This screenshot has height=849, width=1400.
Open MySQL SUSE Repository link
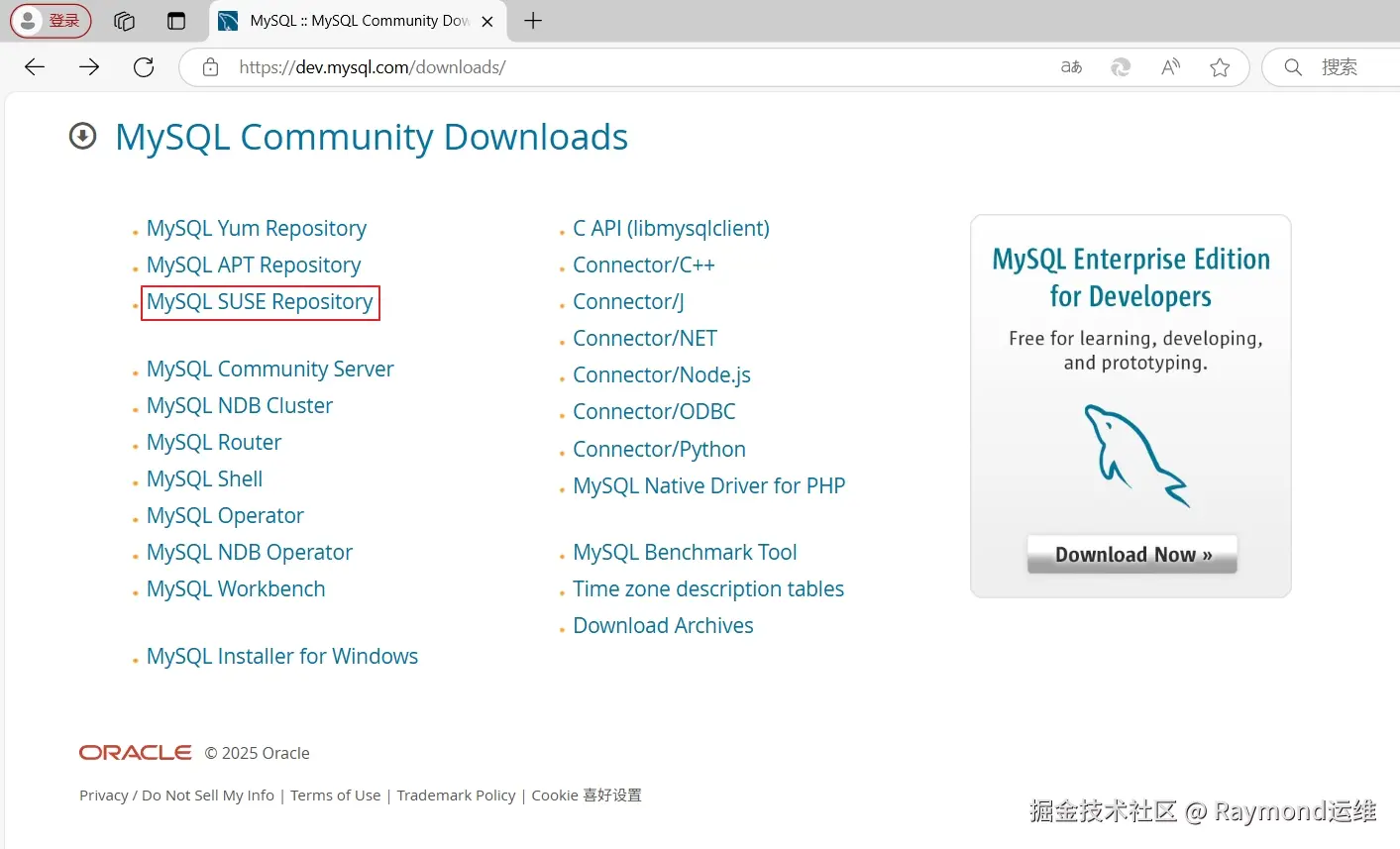pos(260,301)
